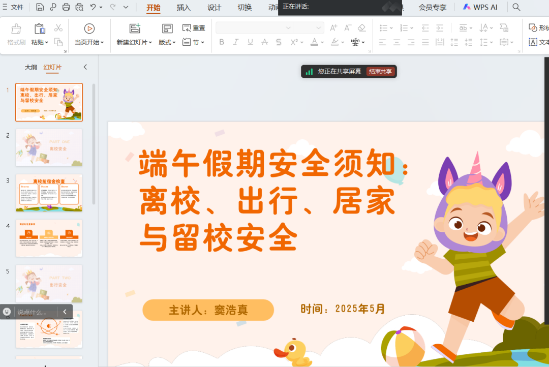Screen dimensions: 549x367
Task: Toggle italic text formatting
Action: pos(236,42)
